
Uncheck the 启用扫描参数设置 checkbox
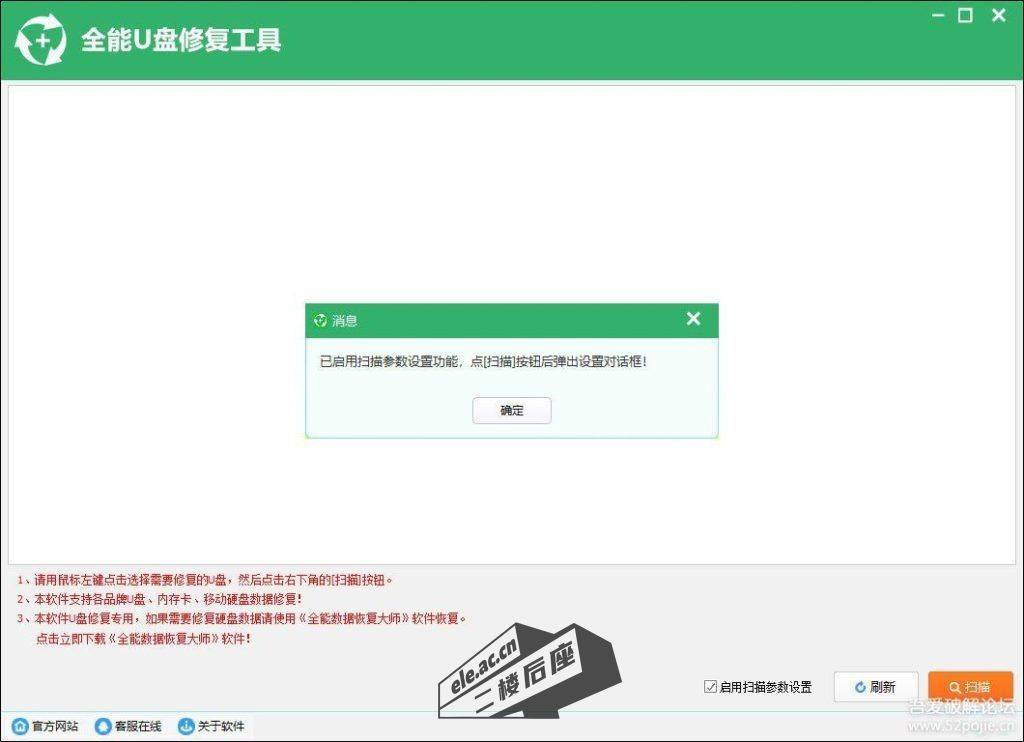pos(710,687)
